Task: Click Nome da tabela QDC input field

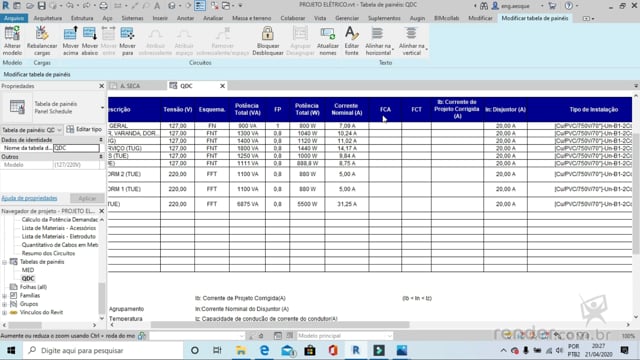Action: point(76,148)
